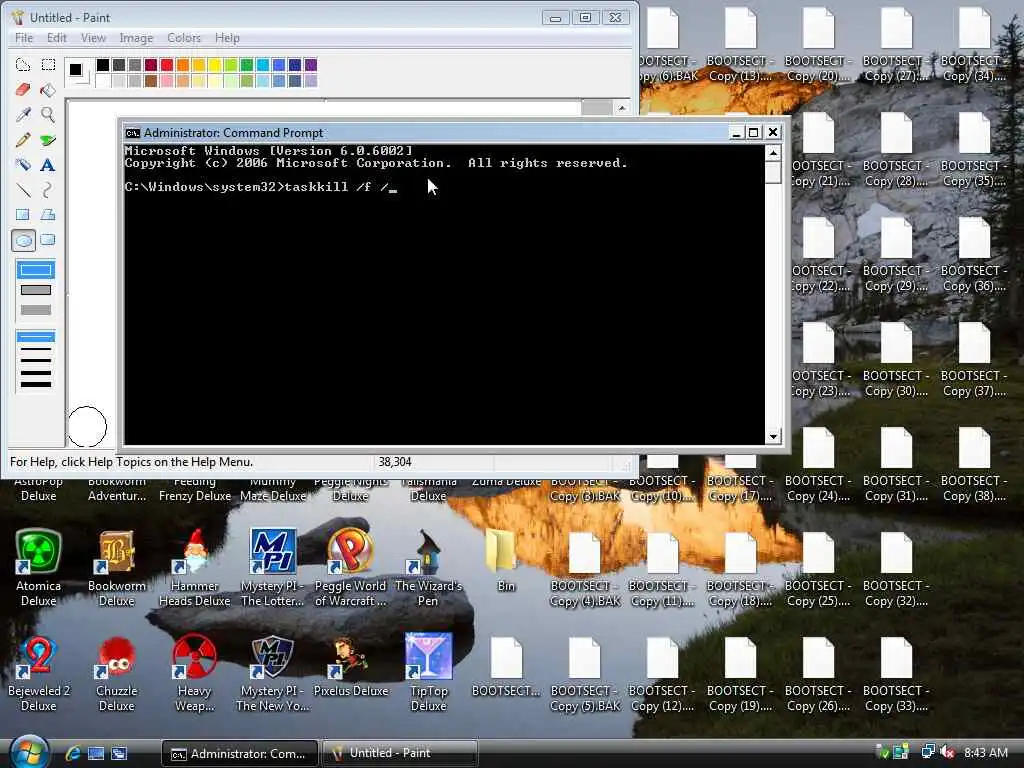Open the Image menu in Paint

(x=136, y=38)
